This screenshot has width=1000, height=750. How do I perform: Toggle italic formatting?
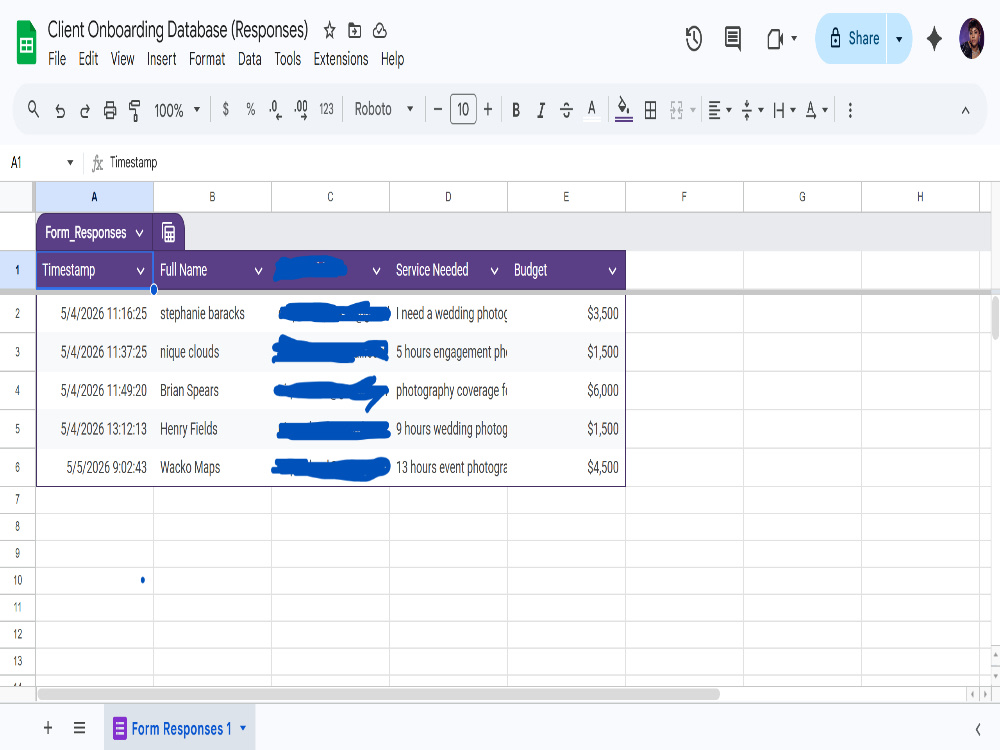[x=541, y=110]
